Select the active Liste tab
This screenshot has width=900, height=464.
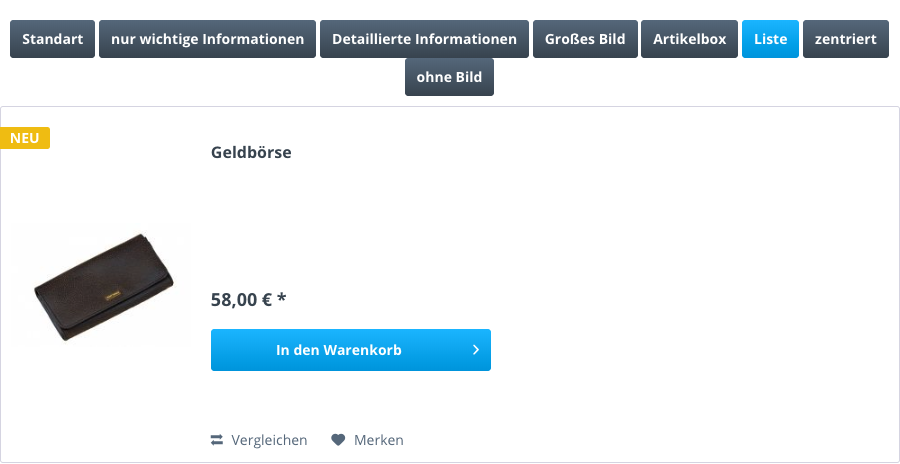pos(770,39)
